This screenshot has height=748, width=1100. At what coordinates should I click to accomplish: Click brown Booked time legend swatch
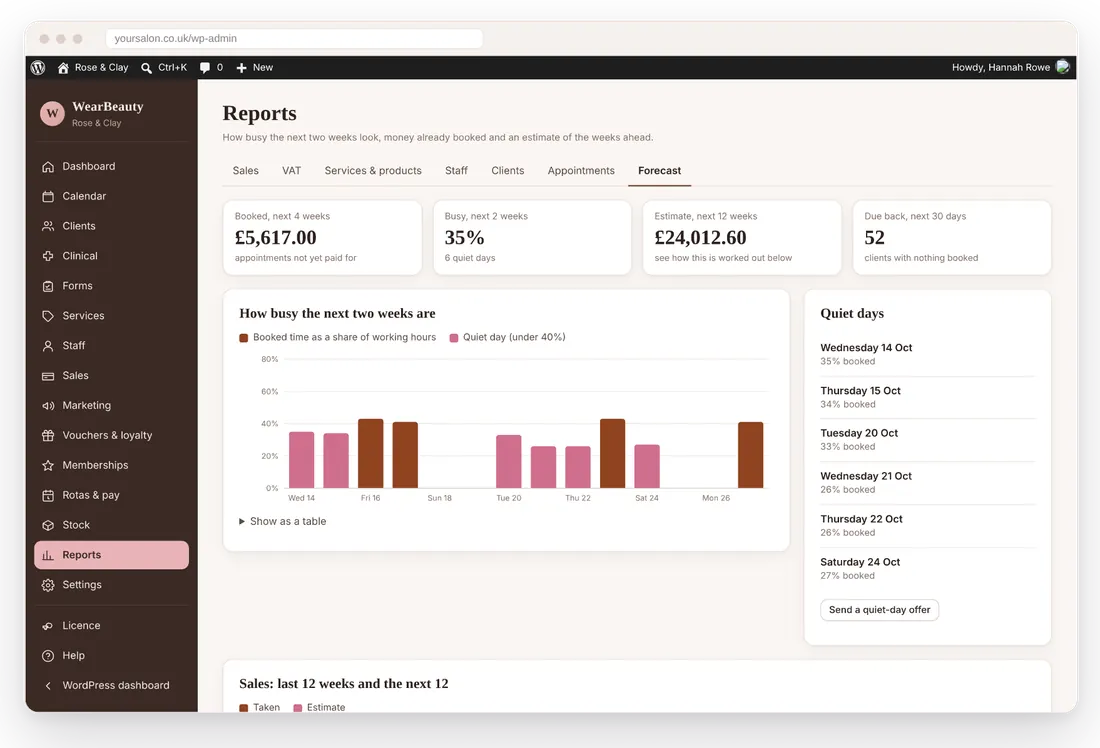pyautogui.click(x=243, y=338)
